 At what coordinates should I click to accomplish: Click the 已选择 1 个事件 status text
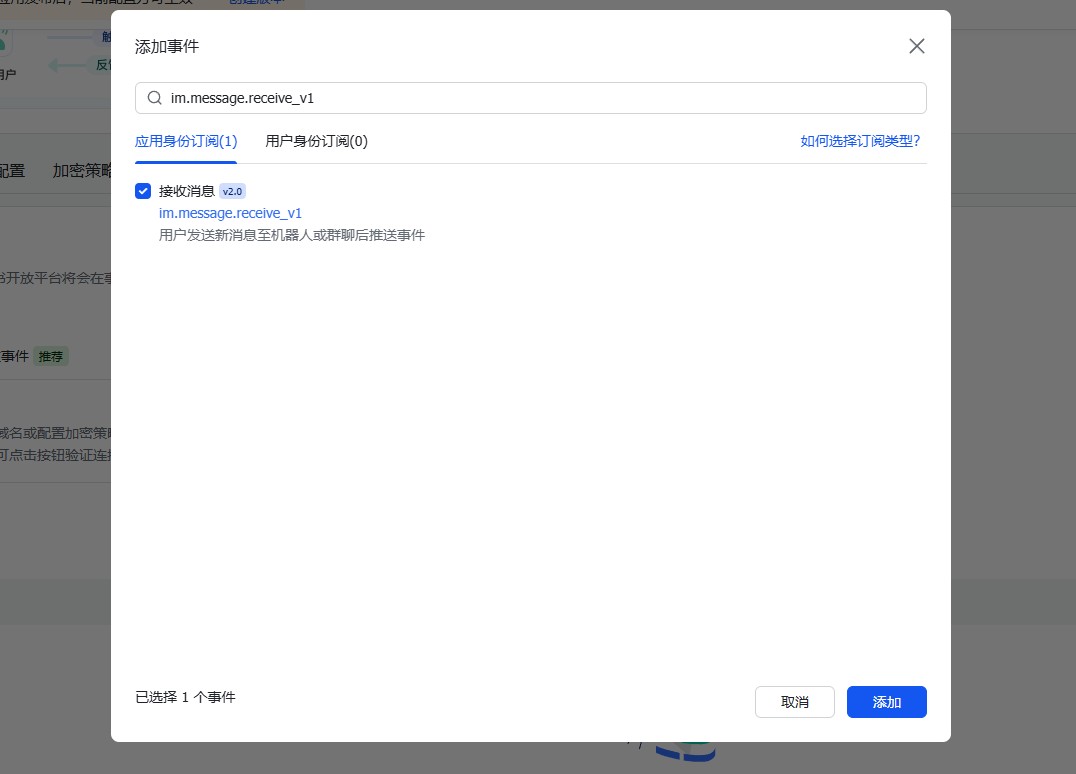click(185, 697)
